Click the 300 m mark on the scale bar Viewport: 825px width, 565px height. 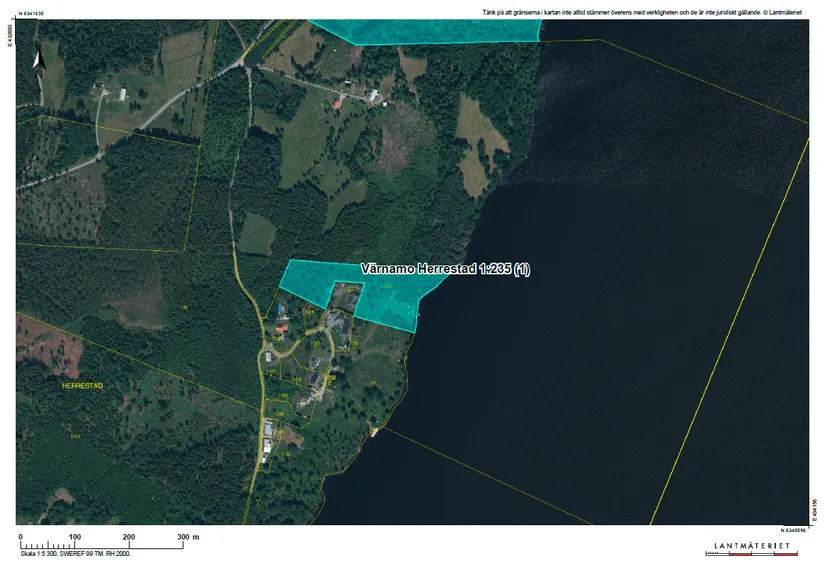(x=188, y=537)
